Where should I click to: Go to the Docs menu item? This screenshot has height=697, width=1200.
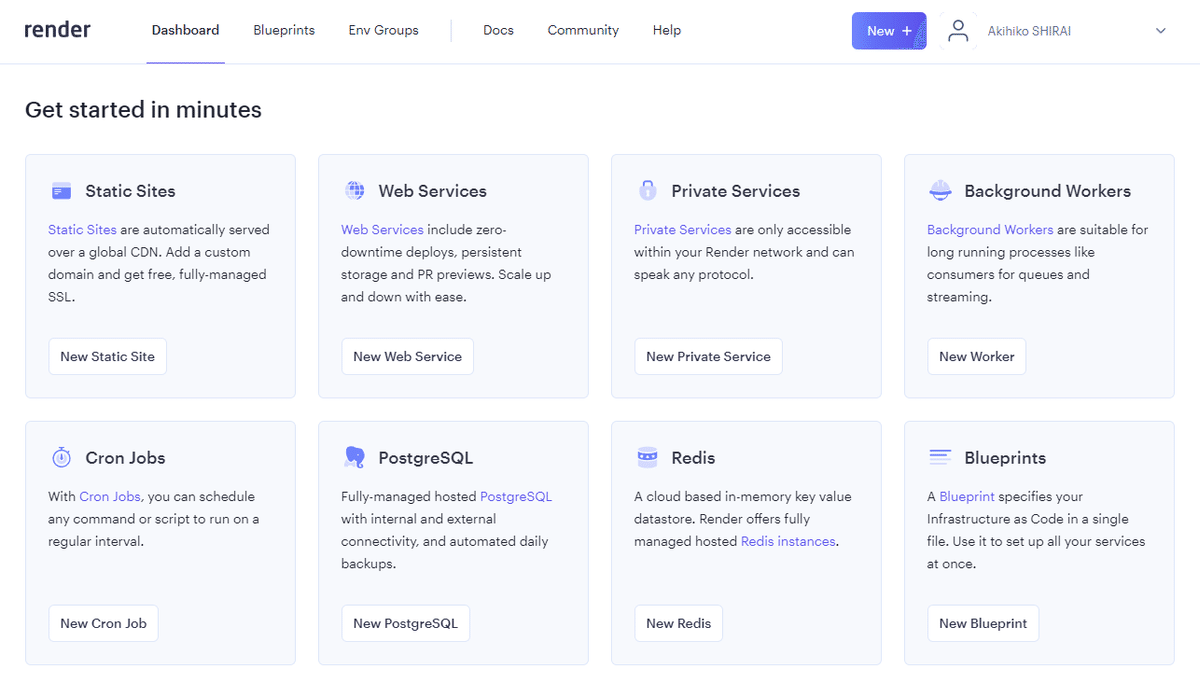click(498, 31)
